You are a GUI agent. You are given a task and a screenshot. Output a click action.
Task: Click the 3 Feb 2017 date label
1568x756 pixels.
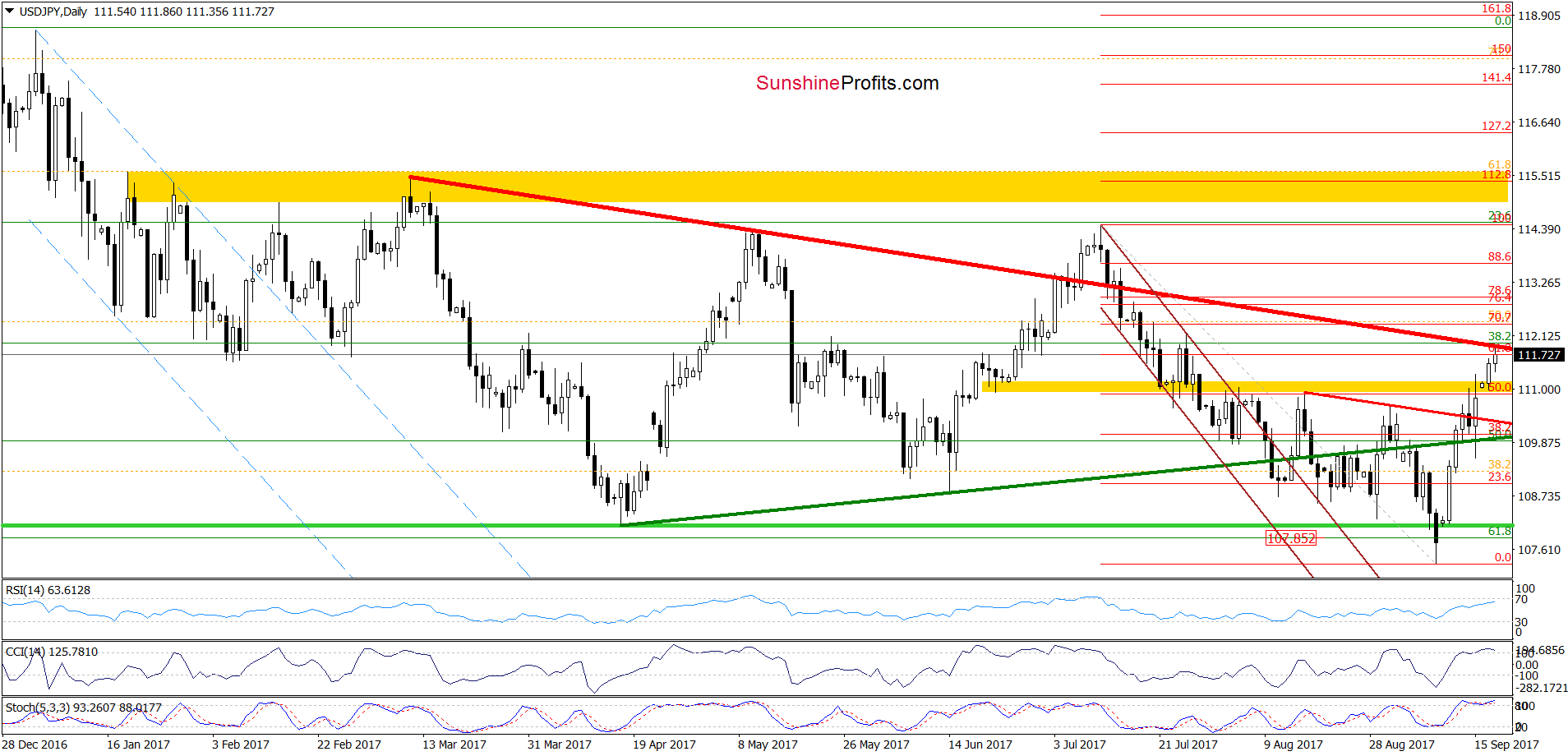coord(240,744)
